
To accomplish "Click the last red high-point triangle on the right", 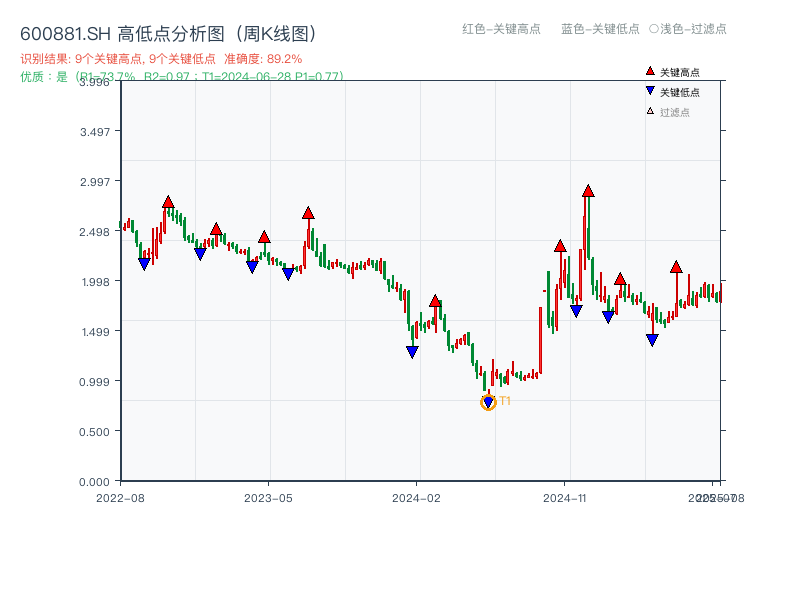I will [676, 267].
